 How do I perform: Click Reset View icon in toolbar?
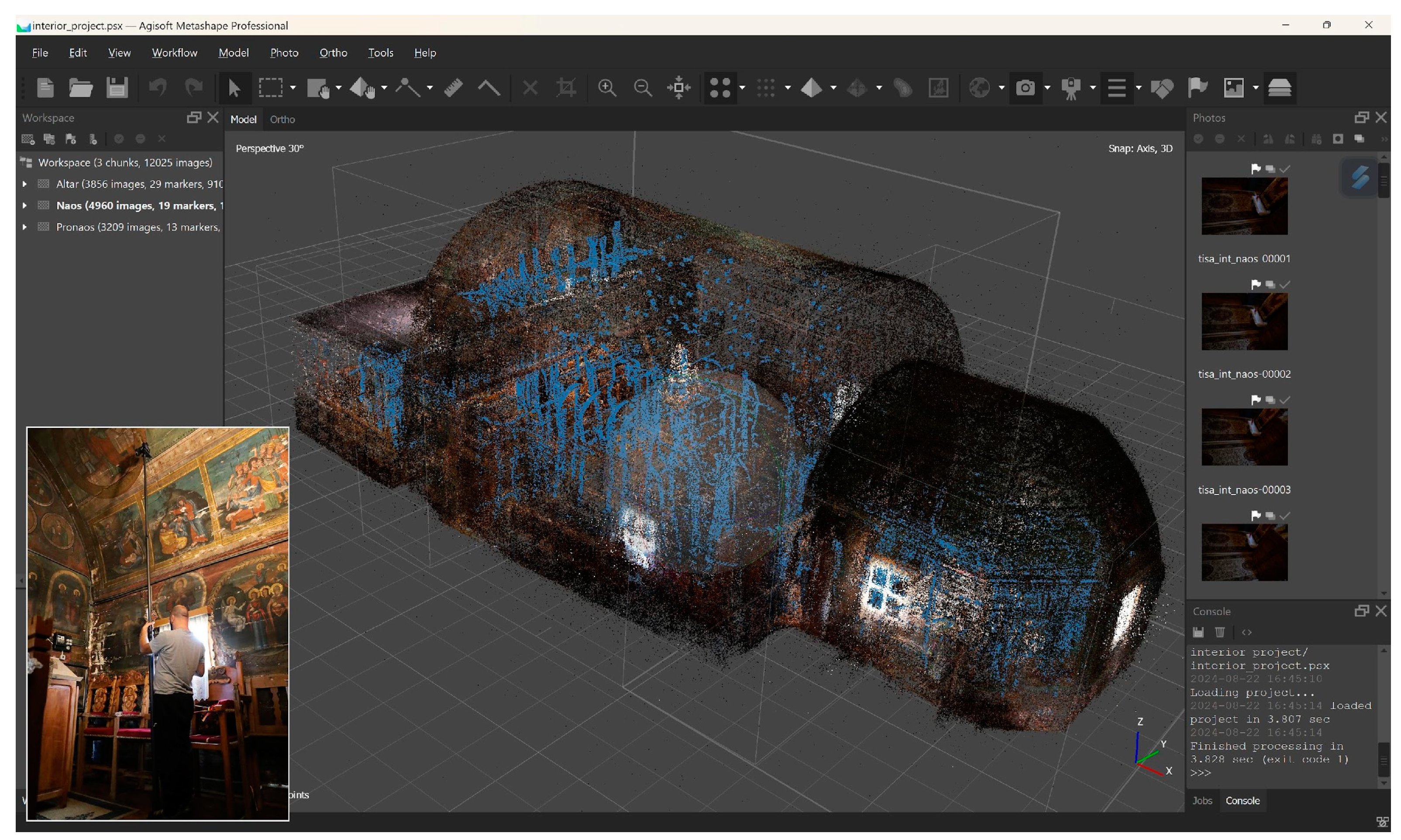tap(678, 88)
